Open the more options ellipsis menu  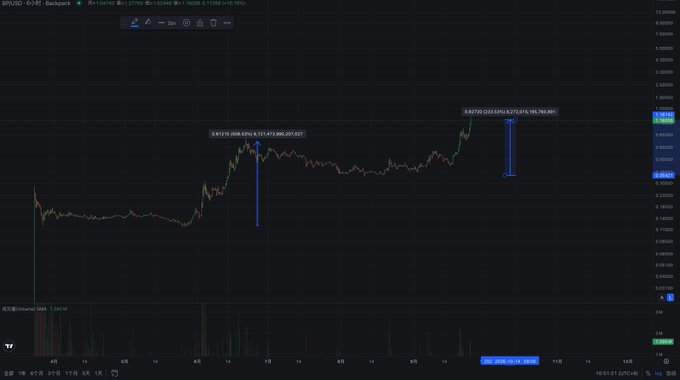[x=227, y=23]
